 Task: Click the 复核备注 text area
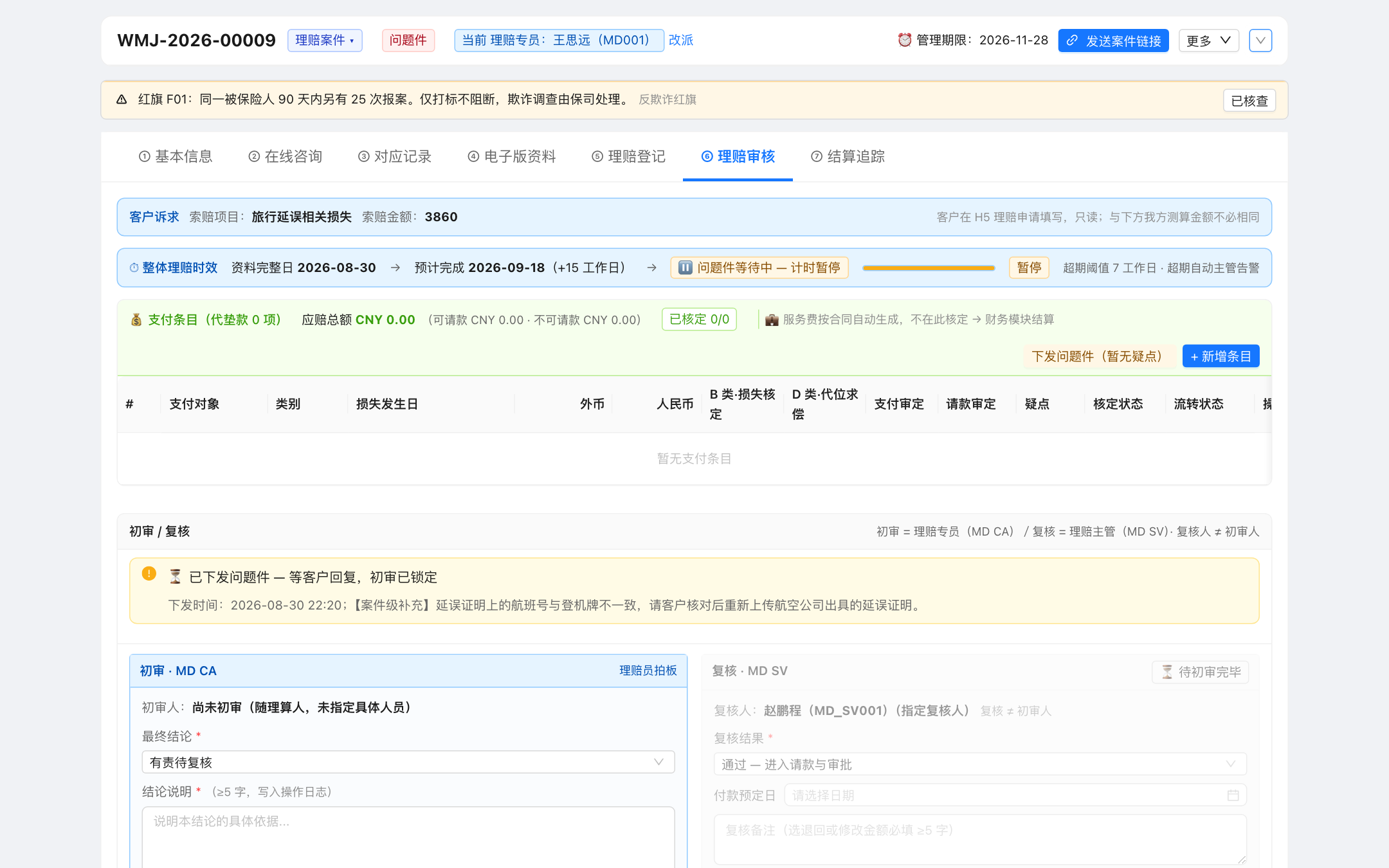pos(980,840)
